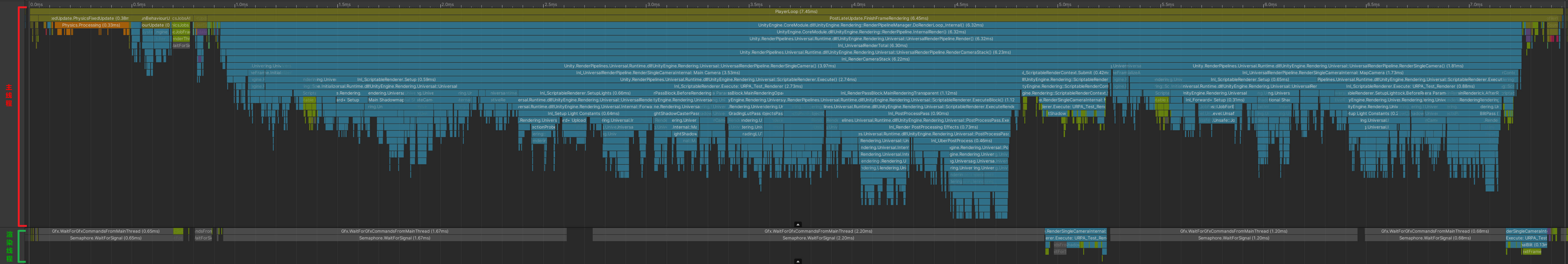Click the Semaphore.WaitForSignal (1.67ms) sample
Viewport: 1568px width, 264px height.
point(394,239)
